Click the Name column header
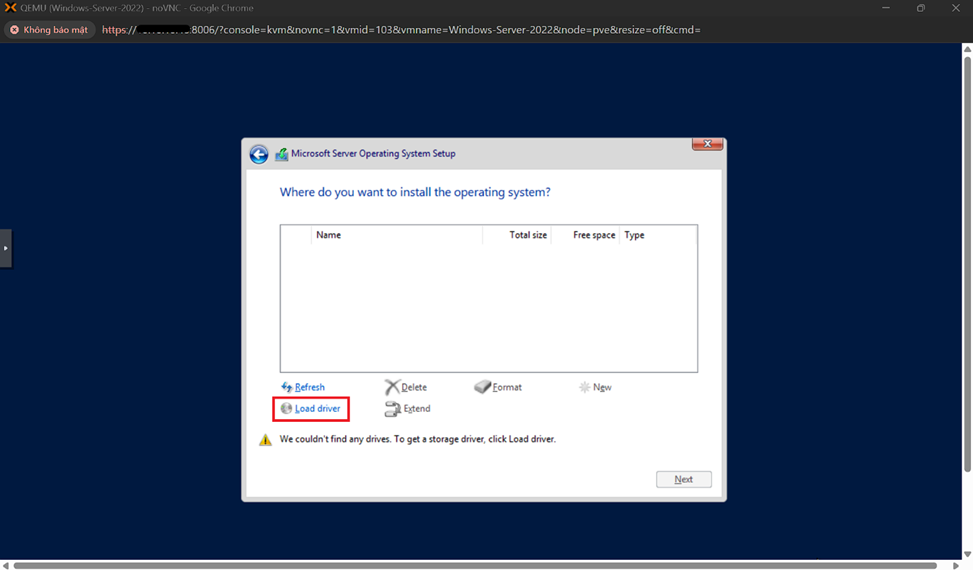The width and height of the screenshot is (973, 570). 328,235
